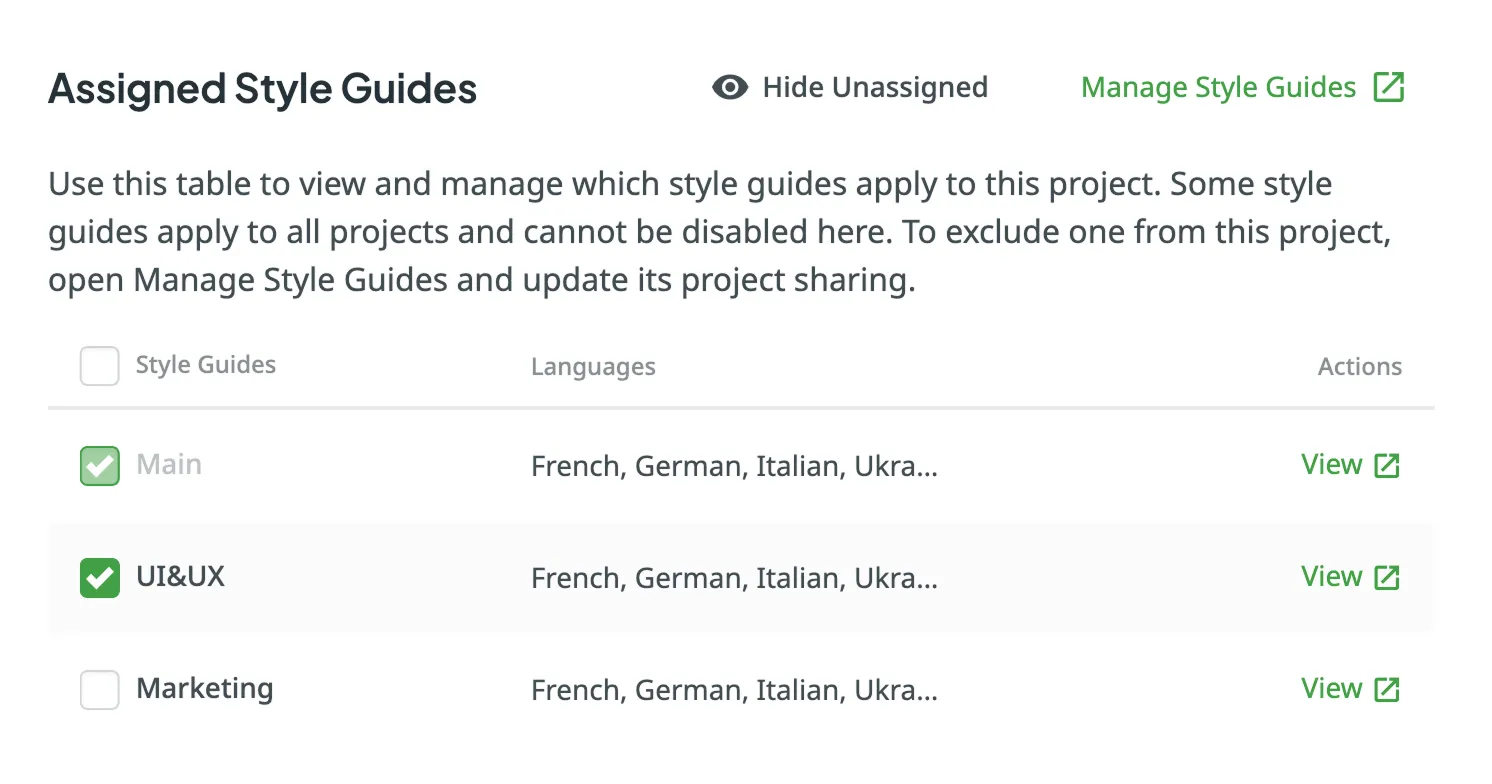
Task: Enable the Marketing style guide checkbox
Action: 99,689
